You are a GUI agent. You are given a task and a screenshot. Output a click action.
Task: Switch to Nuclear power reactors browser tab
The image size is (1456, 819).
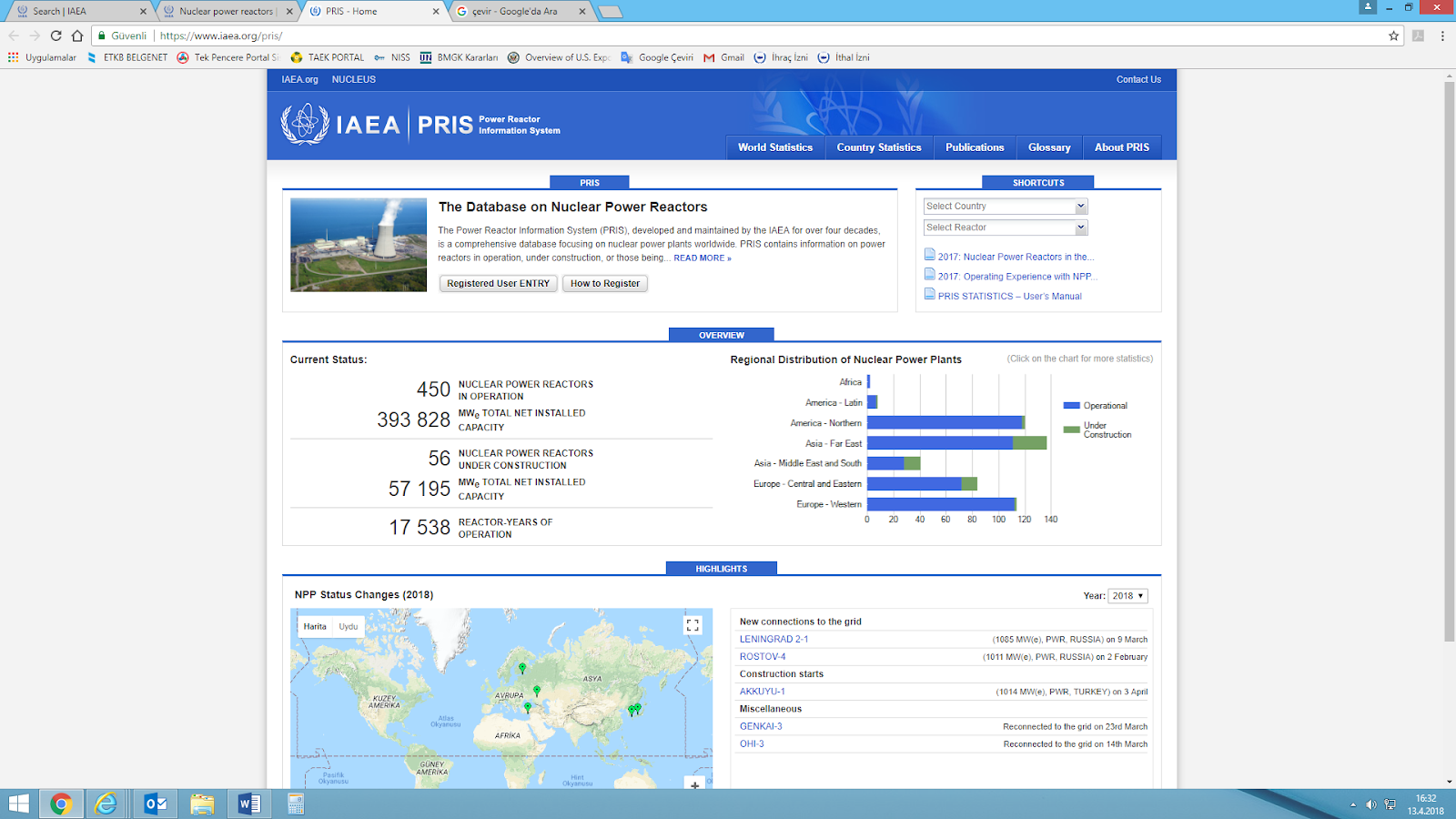227,11
